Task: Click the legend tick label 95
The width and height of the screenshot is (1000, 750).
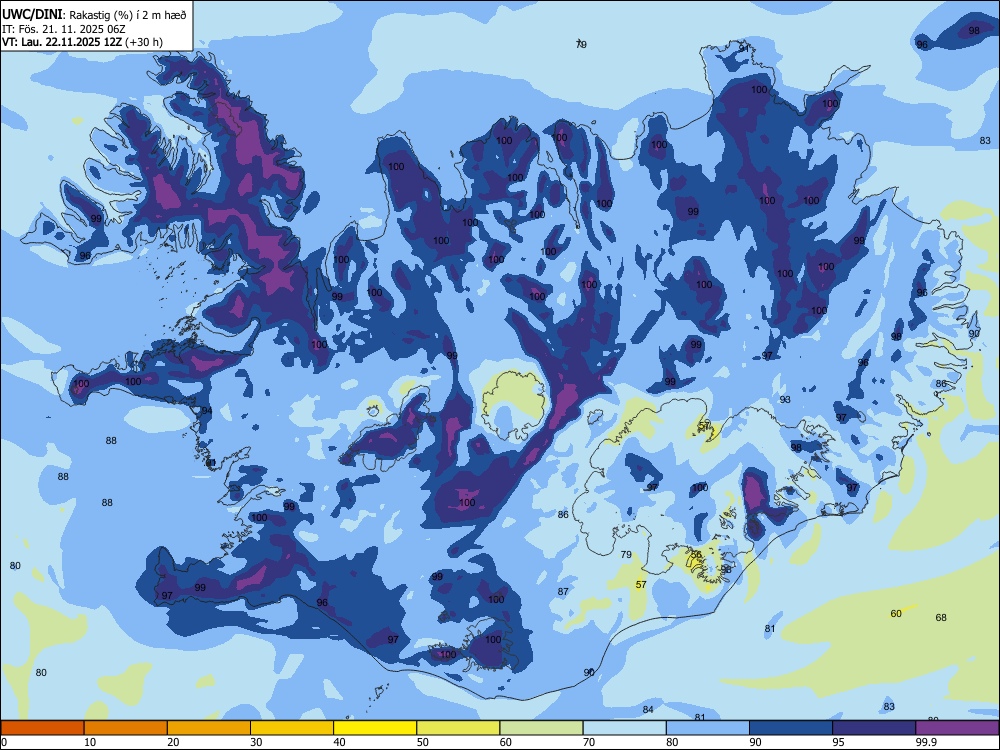Action: pos(839,742)
